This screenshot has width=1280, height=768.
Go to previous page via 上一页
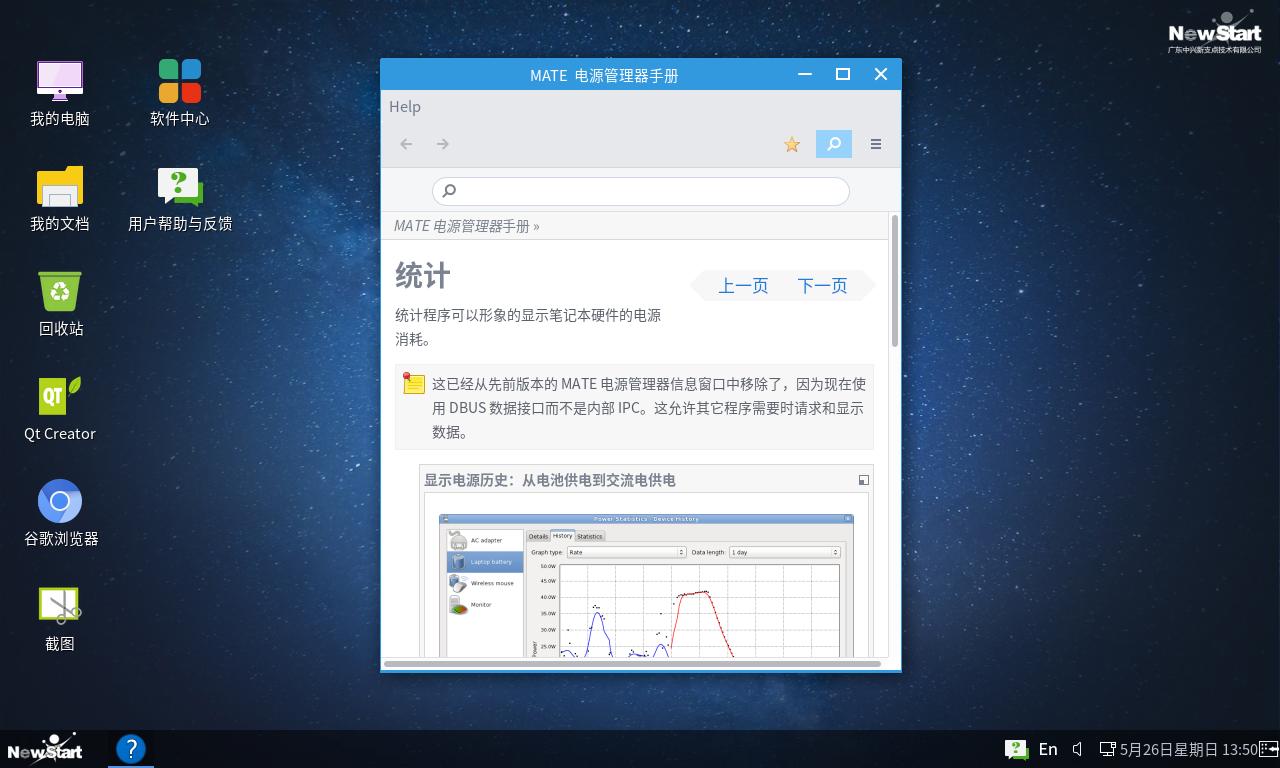pos(743,286)
